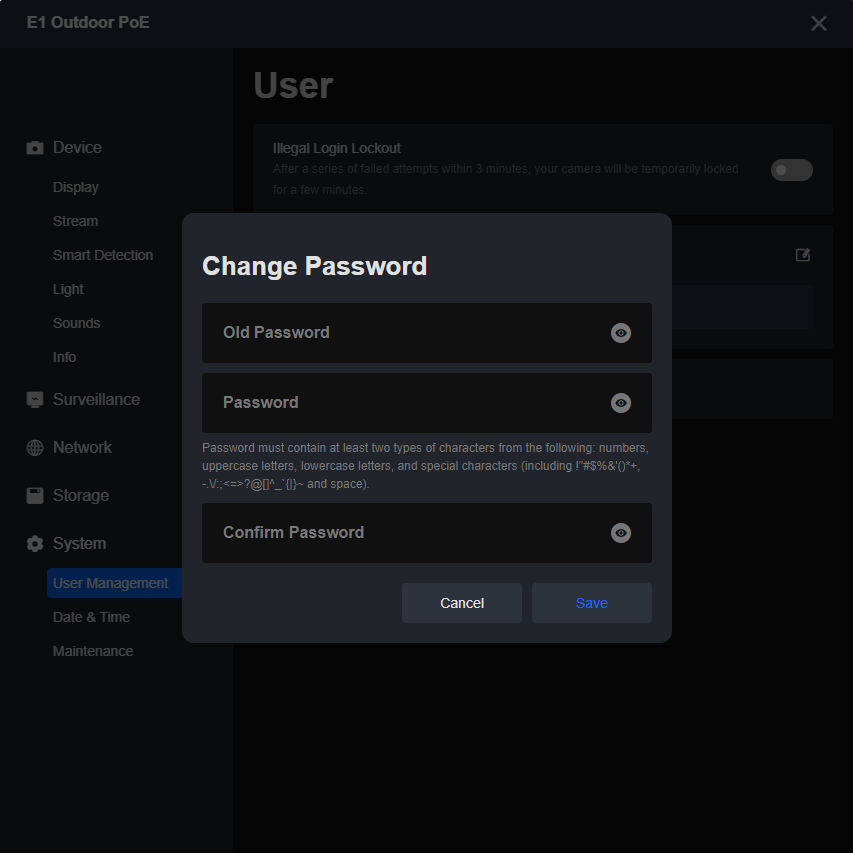Expand the Surveillance section

pos(96,399)
